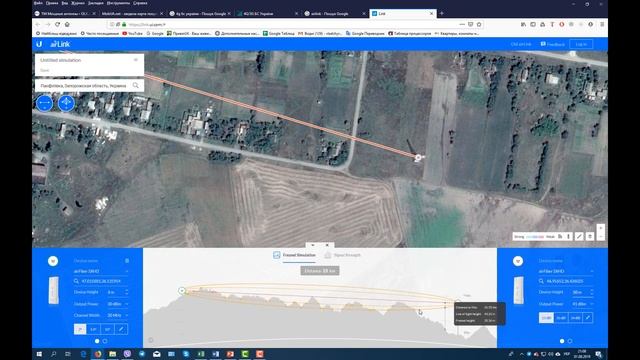Click the map legend Strong-Weak color gradient
The height and width of the screenshot is (360, 640).
535,236
